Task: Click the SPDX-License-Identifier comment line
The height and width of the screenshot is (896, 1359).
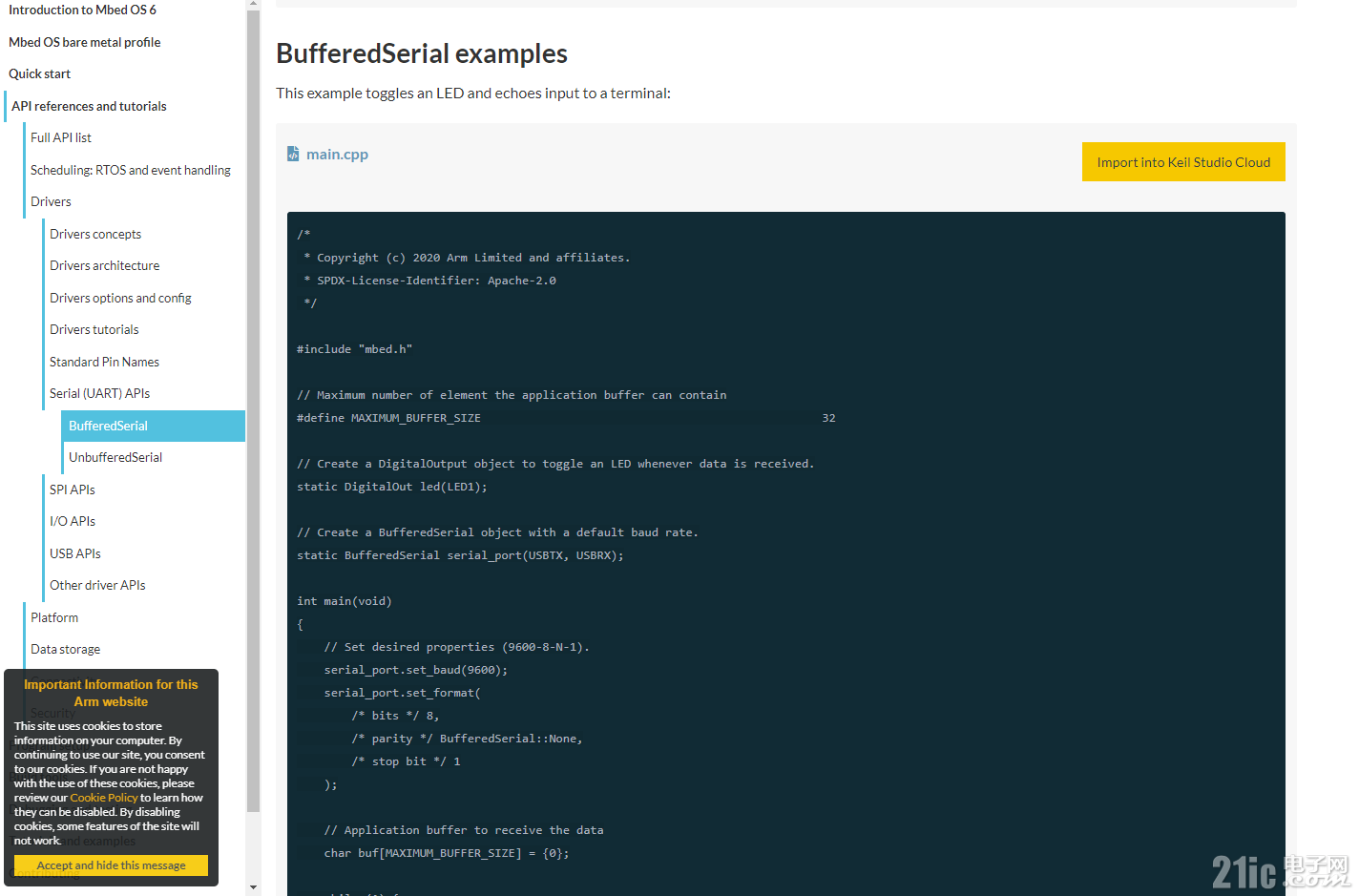Action: tap(429, 281)
